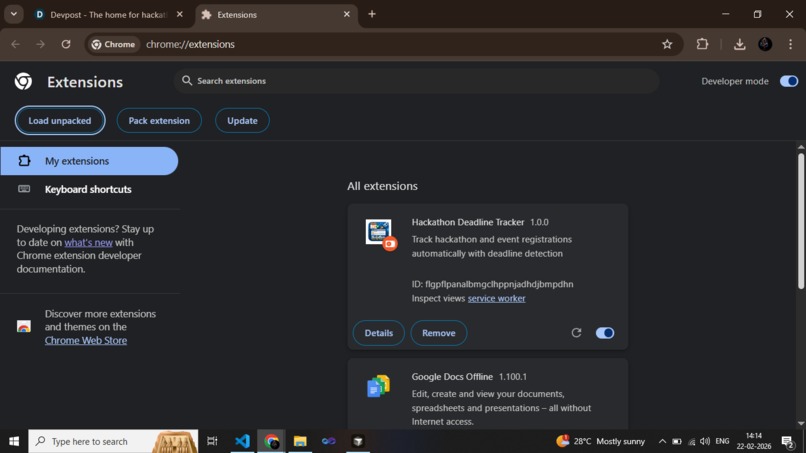Click the chrome://extensions address bar

pos(383,44)
